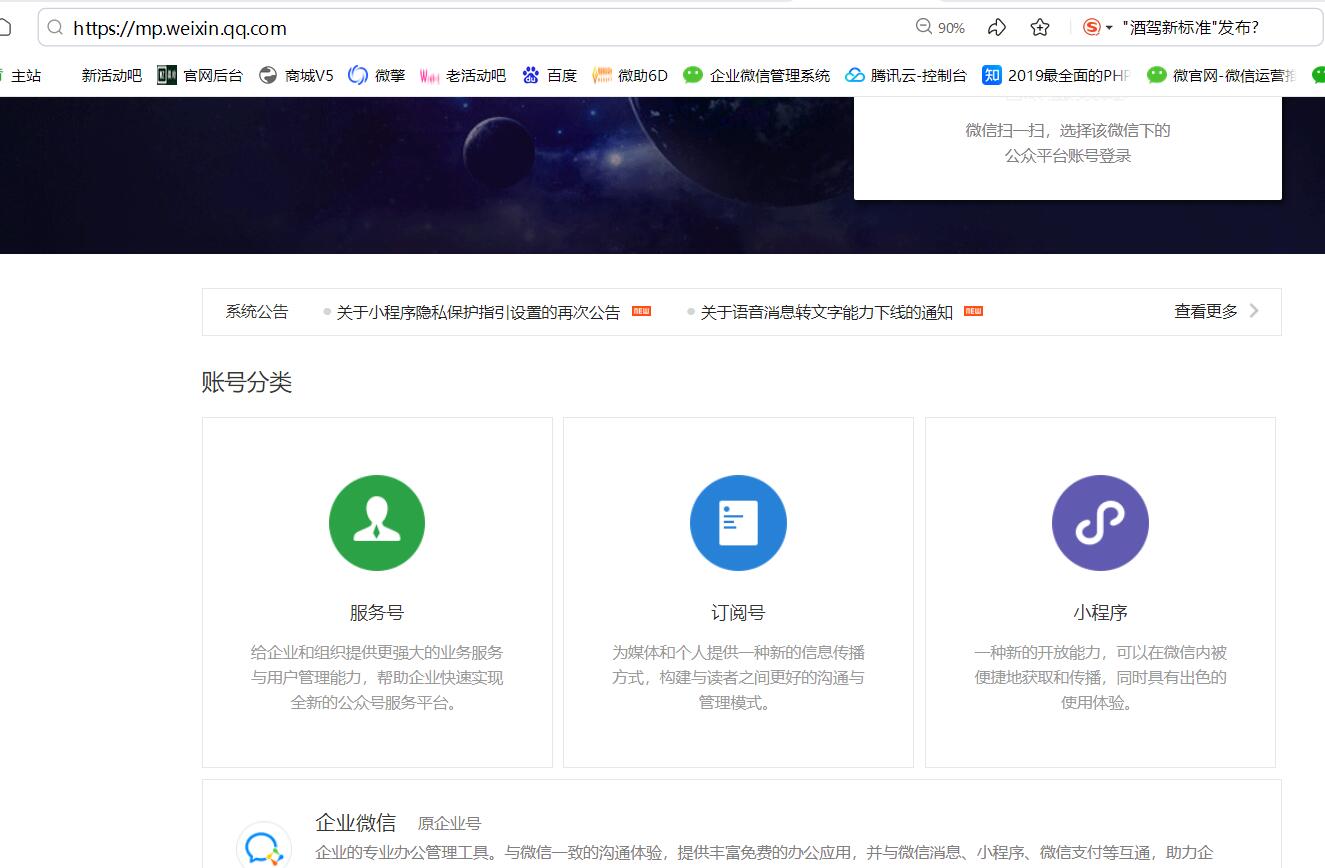The height and width of the screenshot is (868, 1325).
Task: Click the 小程序 title text
Action: click(x=1100, y=613)
